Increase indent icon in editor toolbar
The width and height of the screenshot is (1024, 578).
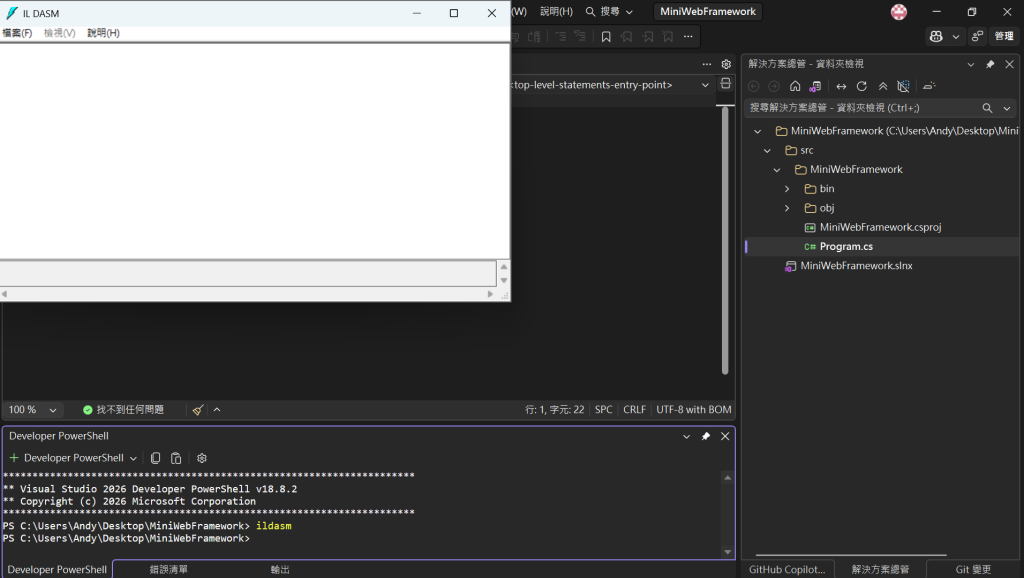580,37
